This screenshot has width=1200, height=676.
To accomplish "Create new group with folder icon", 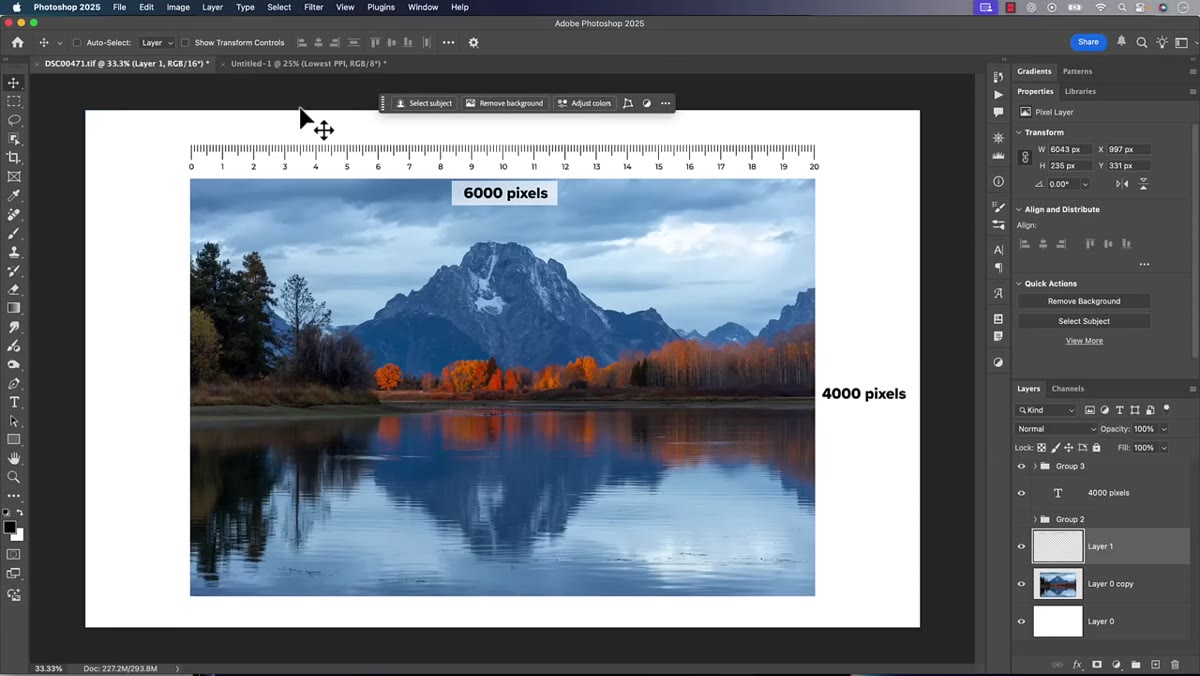I will 1136,665.
